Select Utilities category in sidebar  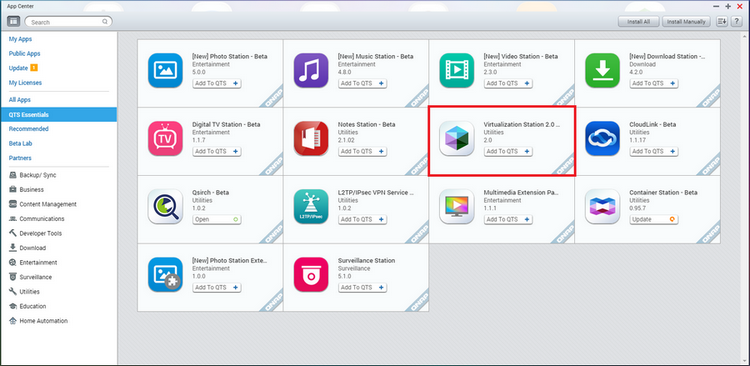[x=29, y=291]
